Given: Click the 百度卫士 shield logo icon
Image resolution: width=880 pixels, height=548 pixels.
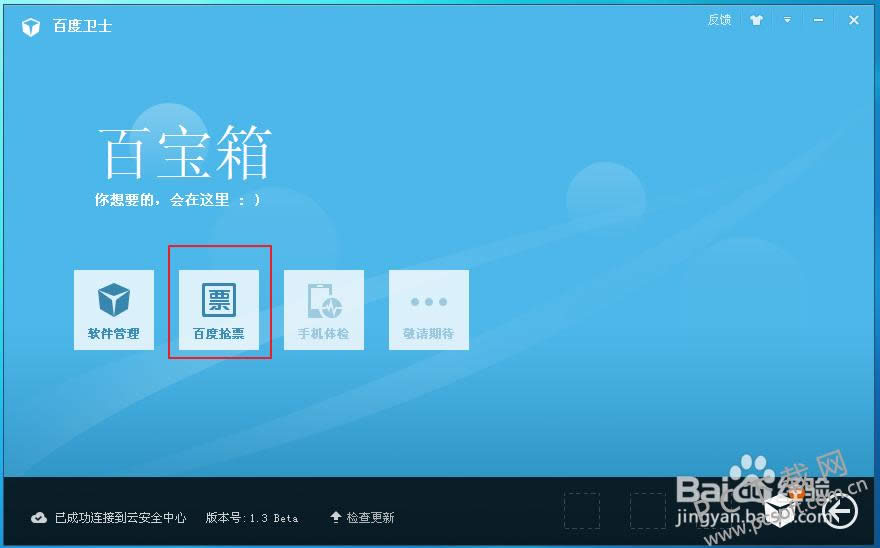Looking at the screenshot, I should point(30,26).
